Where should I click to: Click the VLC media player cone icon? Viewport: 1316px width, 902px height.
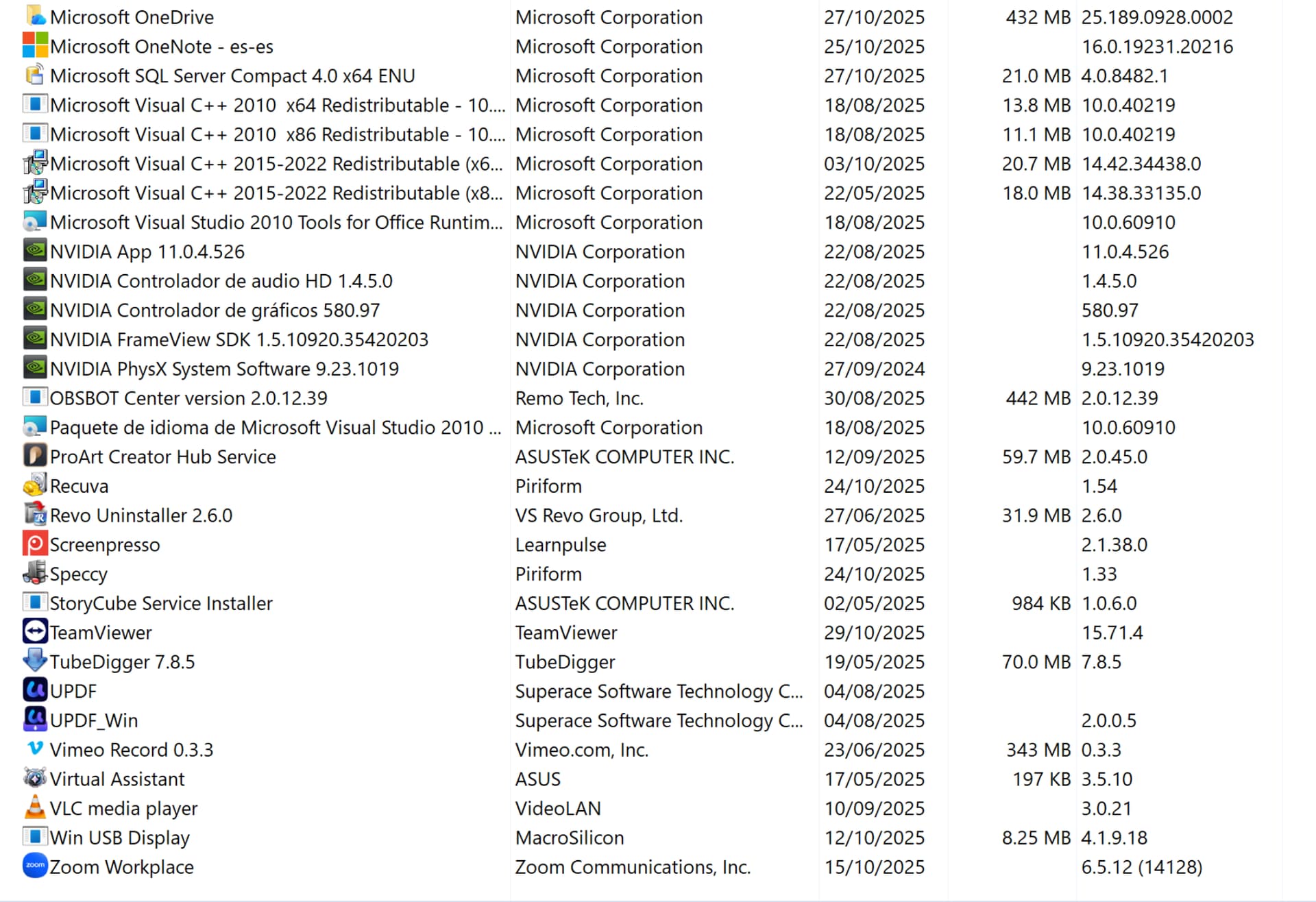coord(35,807)
